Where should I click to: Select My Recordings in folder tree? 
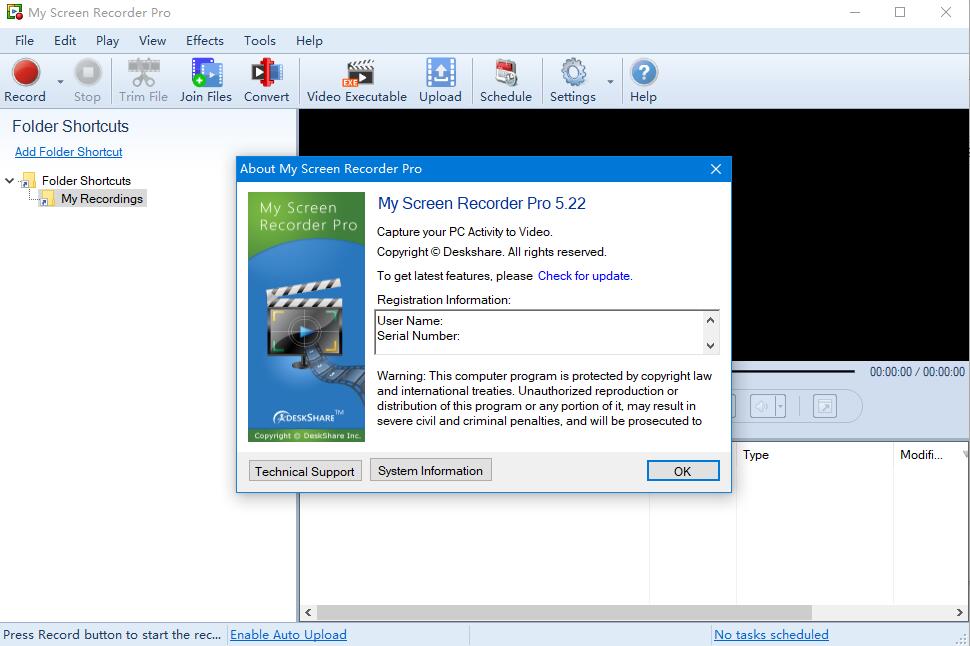point(102,199)
